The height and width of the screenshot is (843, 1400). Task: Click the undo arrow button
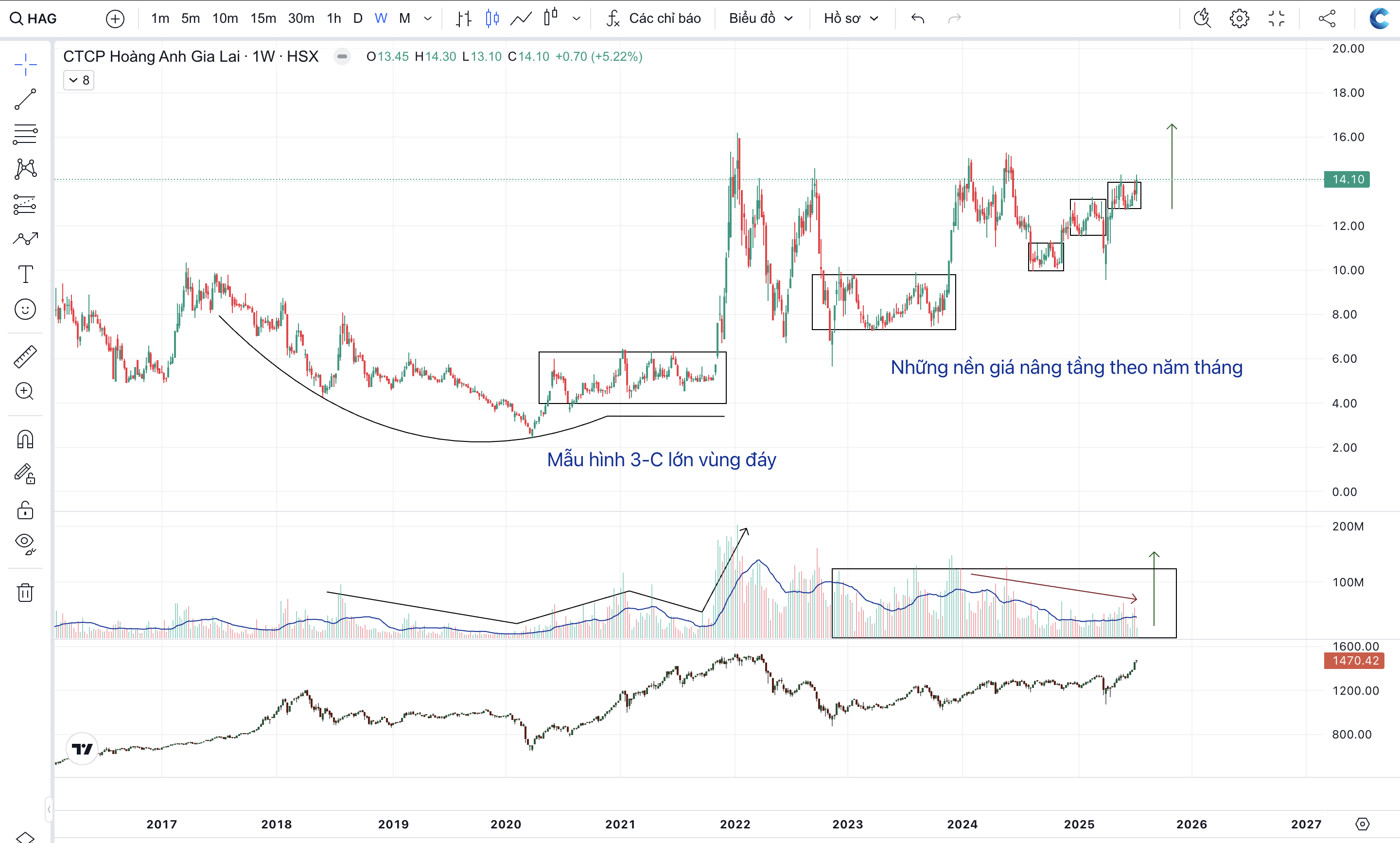click(x=917, y=19)
